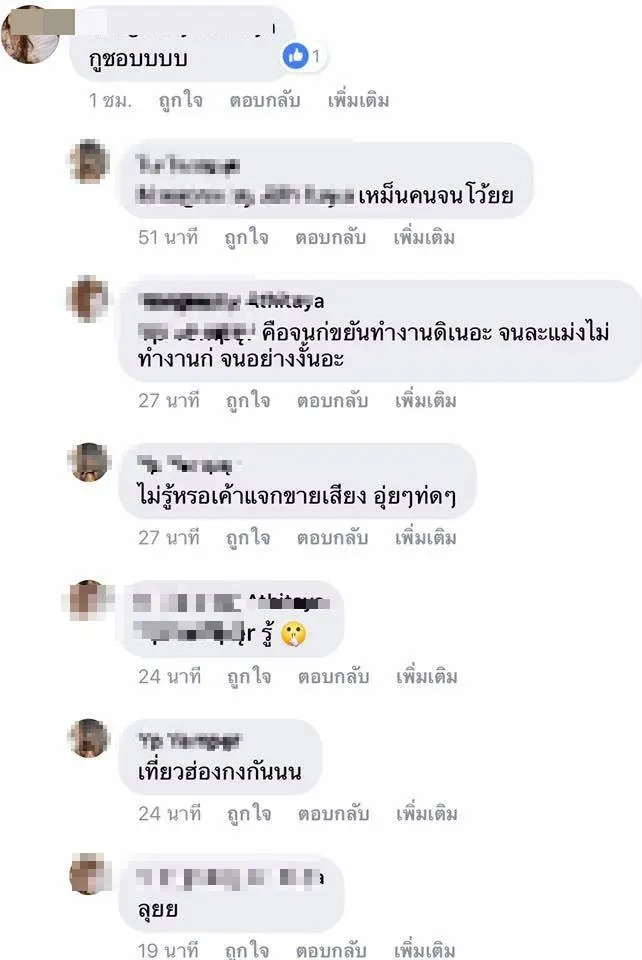Click ถูกใจ under the 1 ชม. comment
The height and width of the screenshot is (960, 642).
click(181, 100)
